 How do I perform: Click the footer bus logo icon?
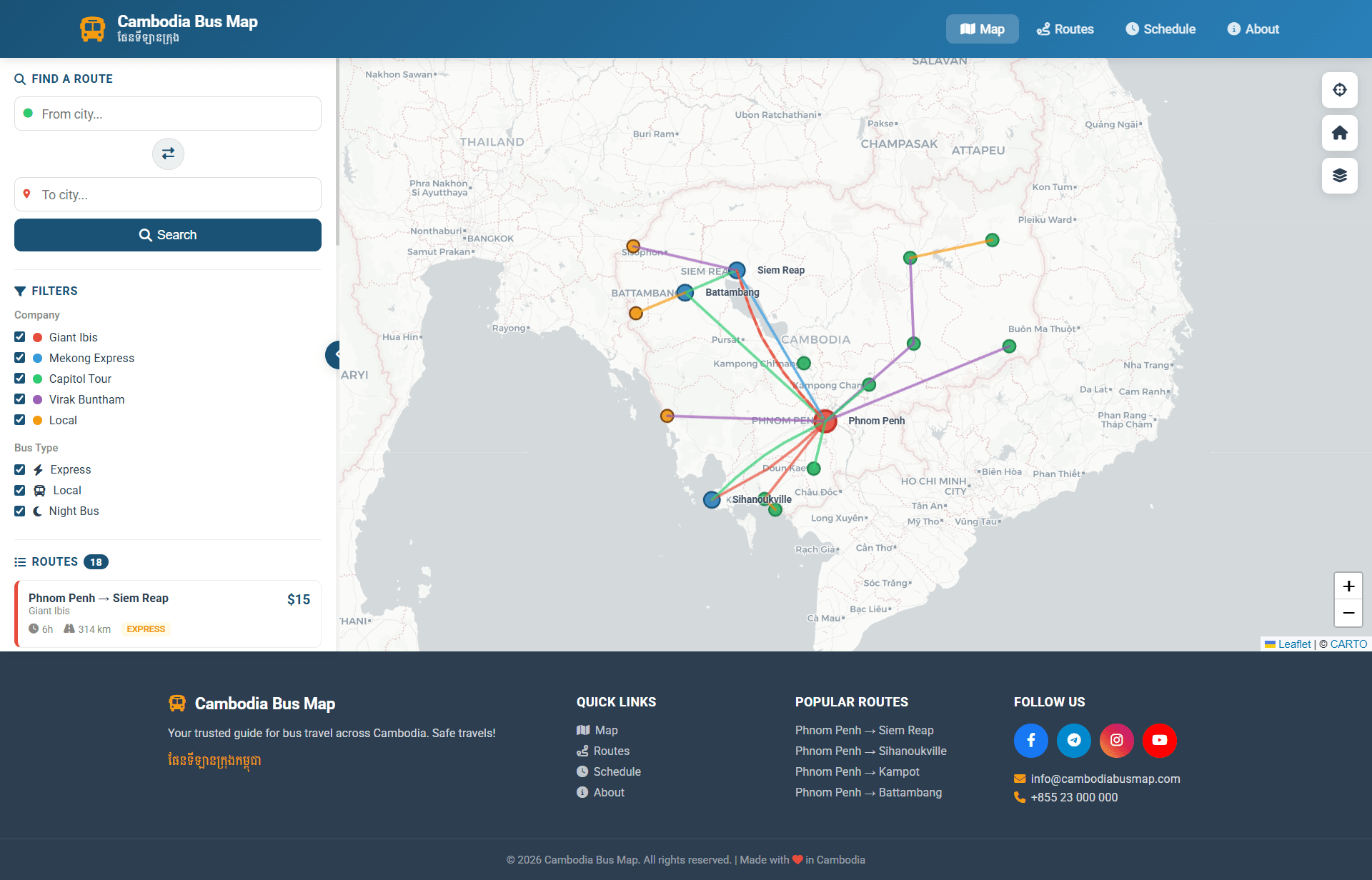177,704
